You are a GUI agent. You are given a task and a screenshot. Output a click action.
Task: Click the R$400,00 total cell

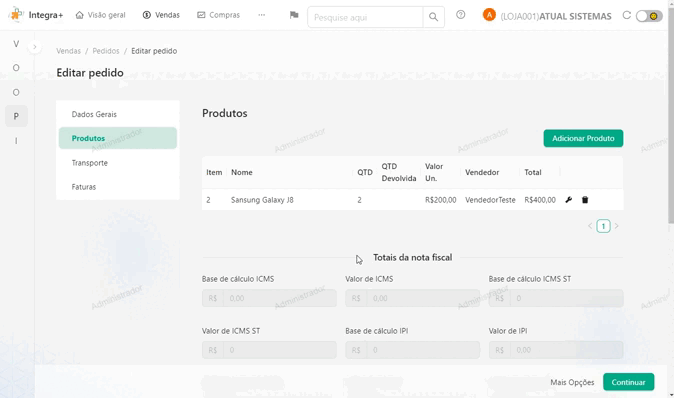click(540, 200)
